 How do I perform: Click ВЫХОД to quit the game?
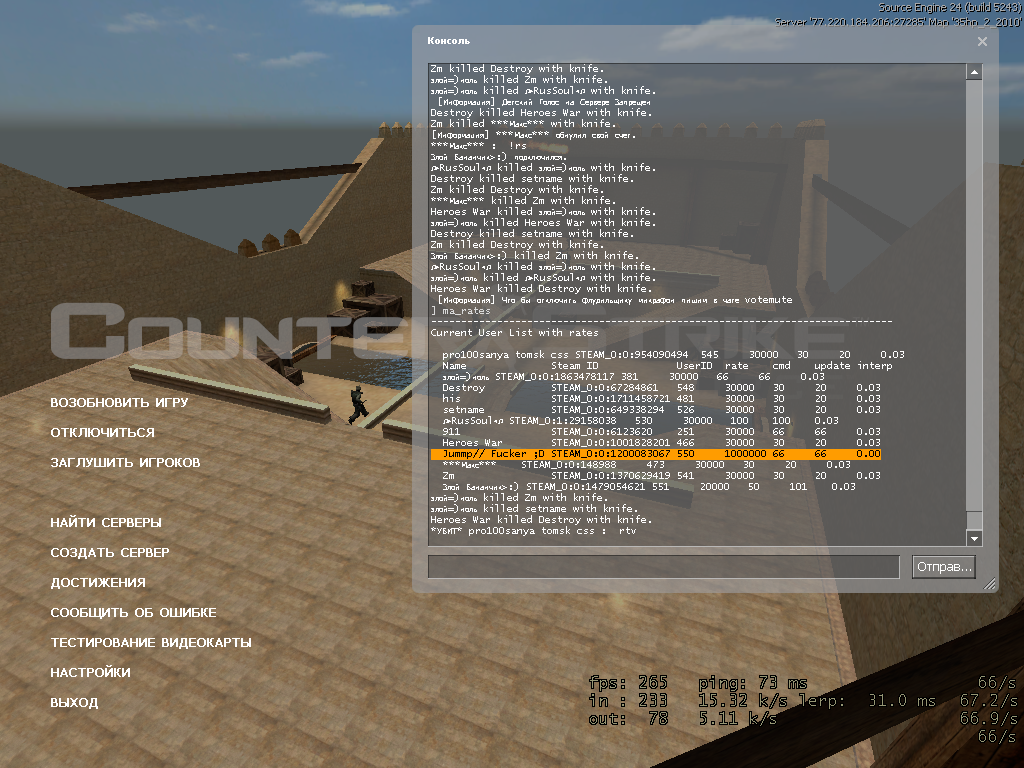[74, 703]
